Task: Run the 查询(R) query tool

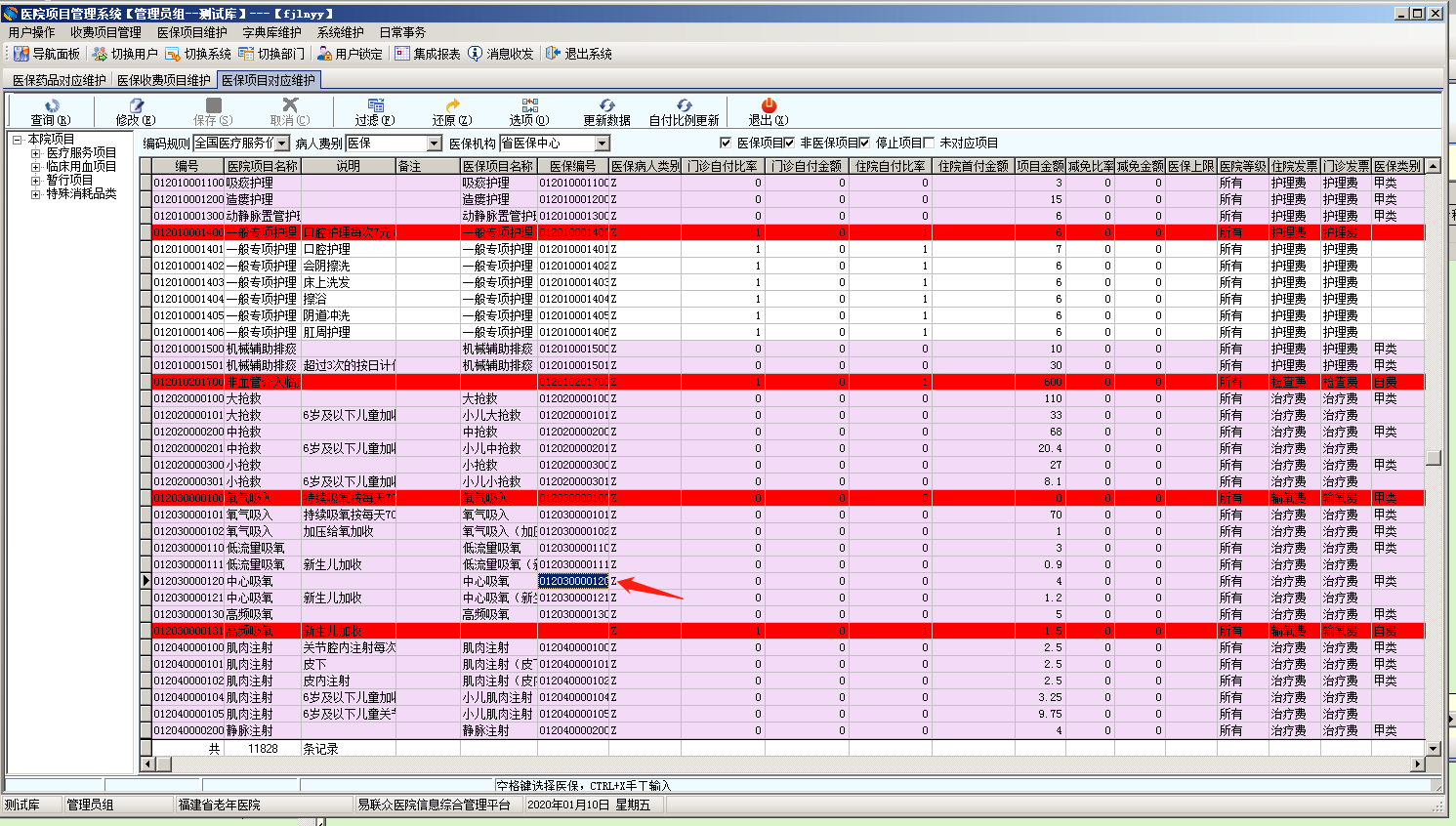Action: click(x=51, y=112)
